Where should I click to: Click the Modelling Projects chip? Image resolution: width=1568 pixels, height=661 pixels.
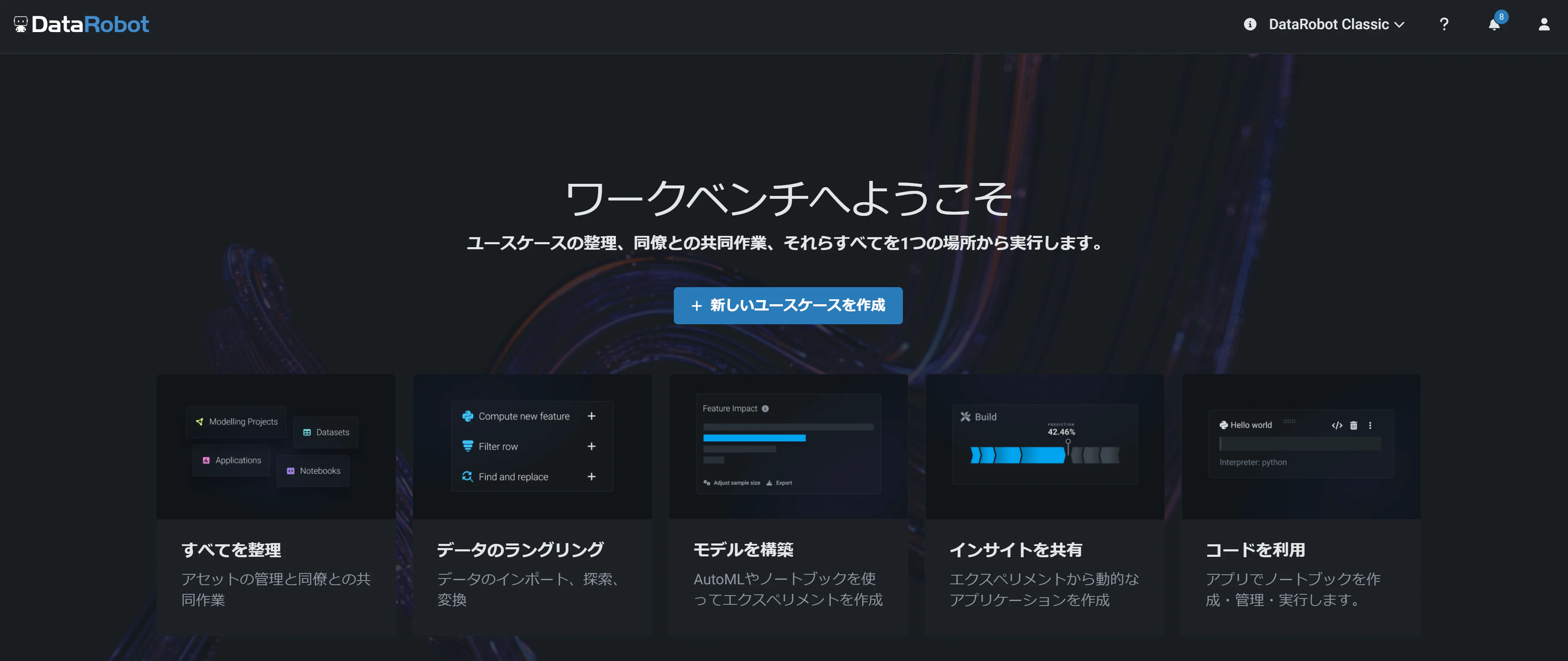(236, 422)
